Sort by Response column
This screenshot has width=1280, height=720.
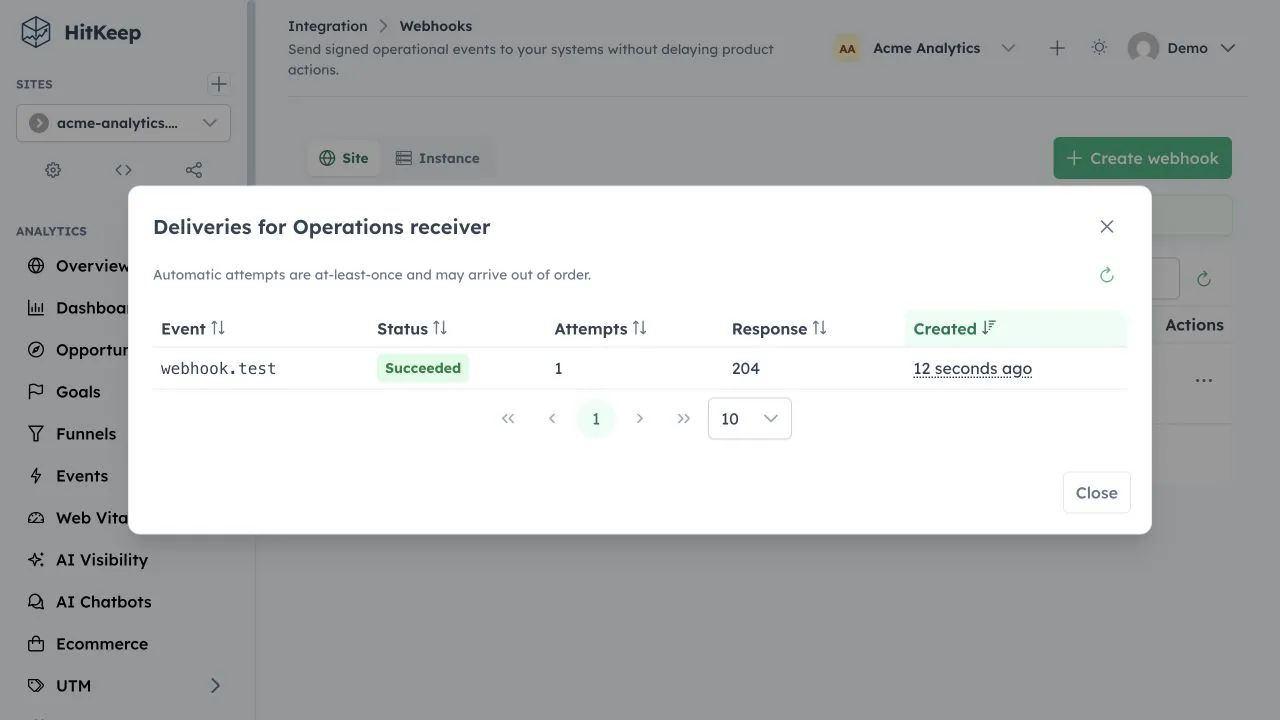pyautogui.click(x=780, y=329)
